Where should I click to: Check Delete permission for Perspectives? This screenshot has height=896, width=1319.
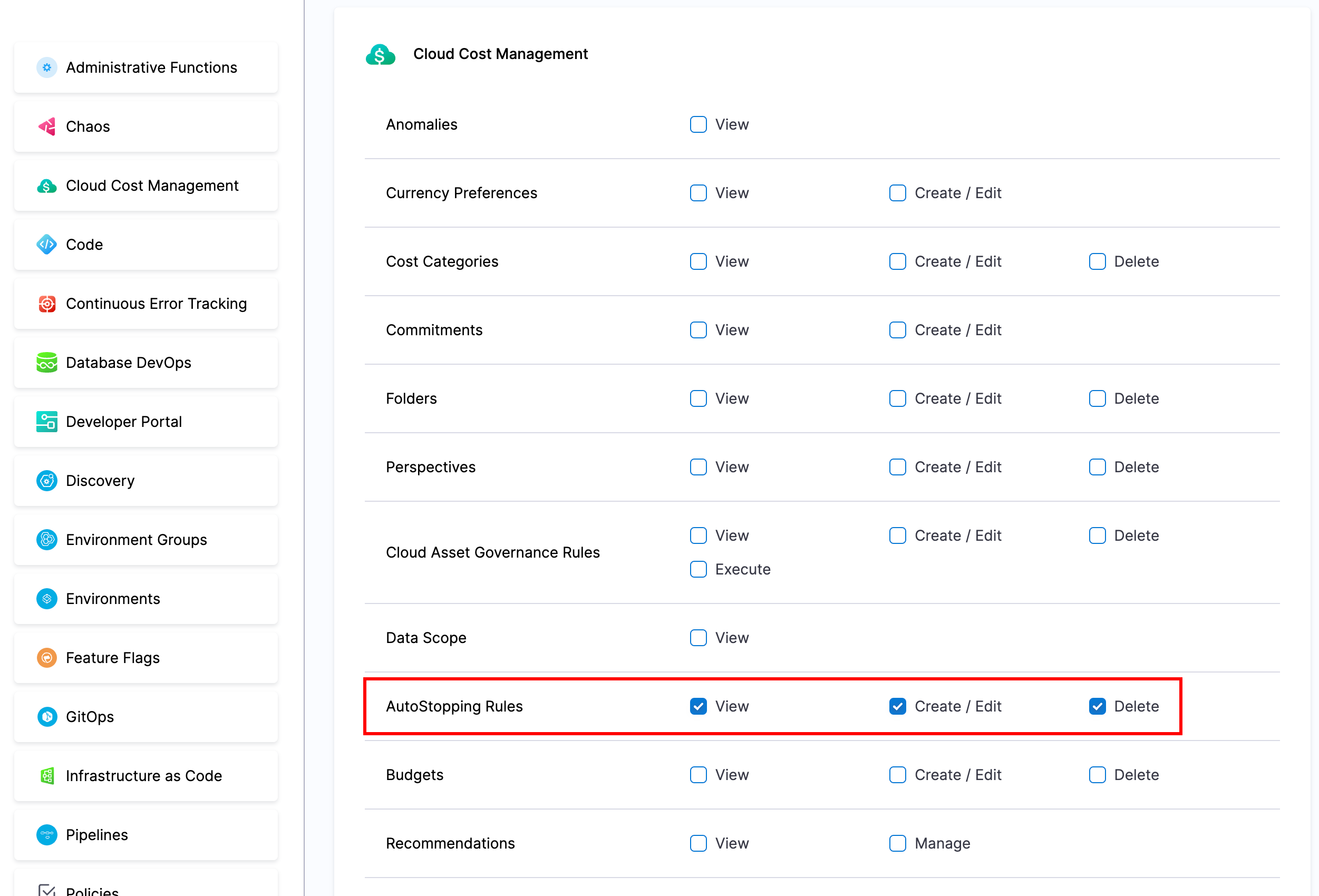click(1097, 467)
